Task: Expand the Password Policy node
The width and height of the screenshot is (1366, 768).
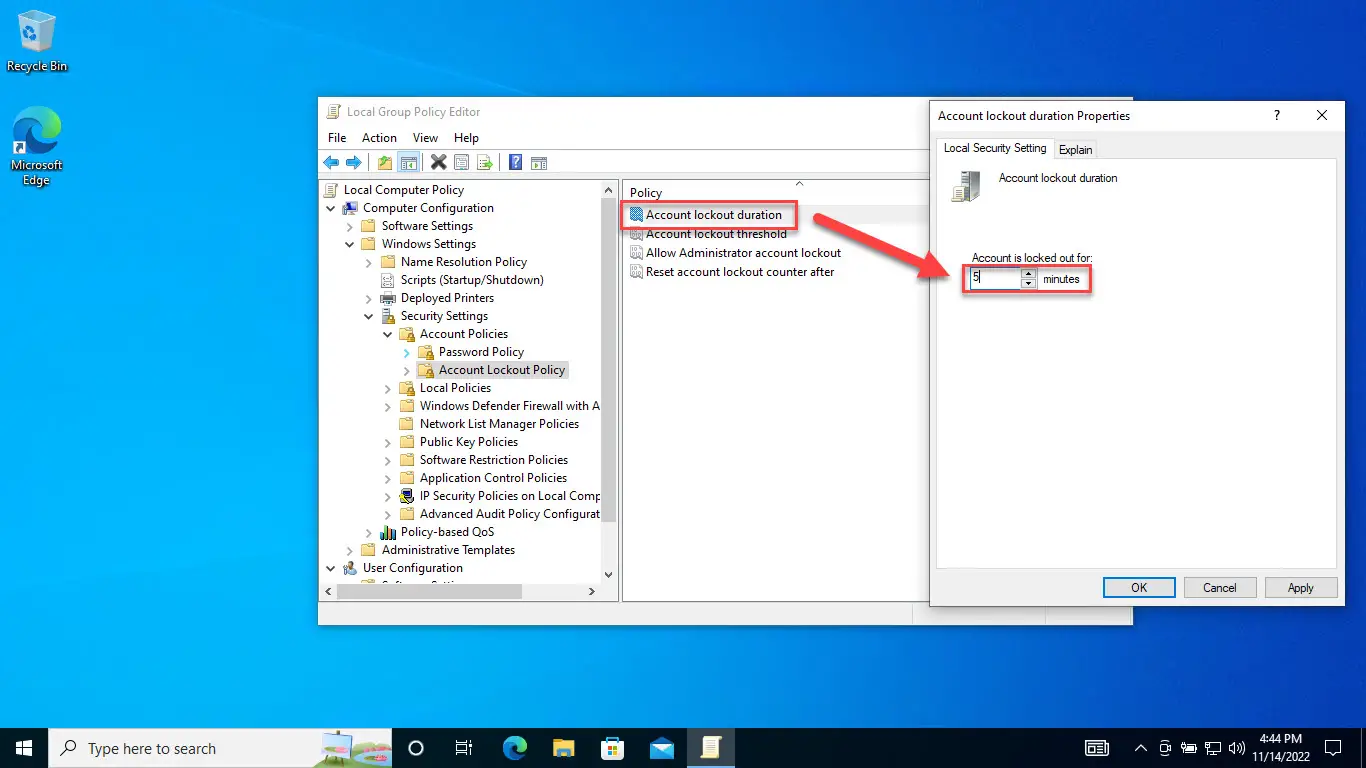Action: click(407, 352)
